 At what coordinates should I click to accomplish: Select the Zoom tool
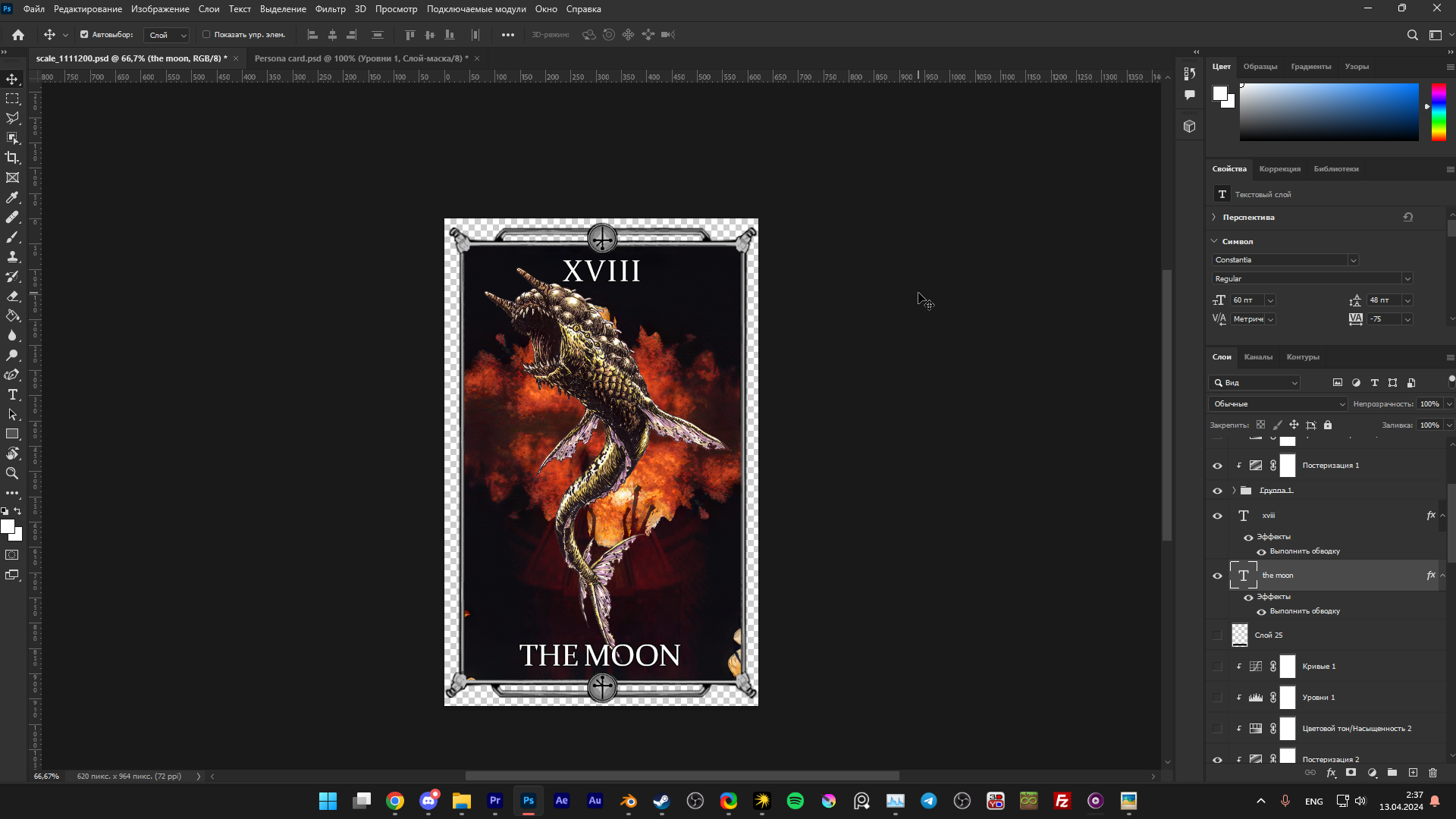pyautogui.click(x=13, y=473)
